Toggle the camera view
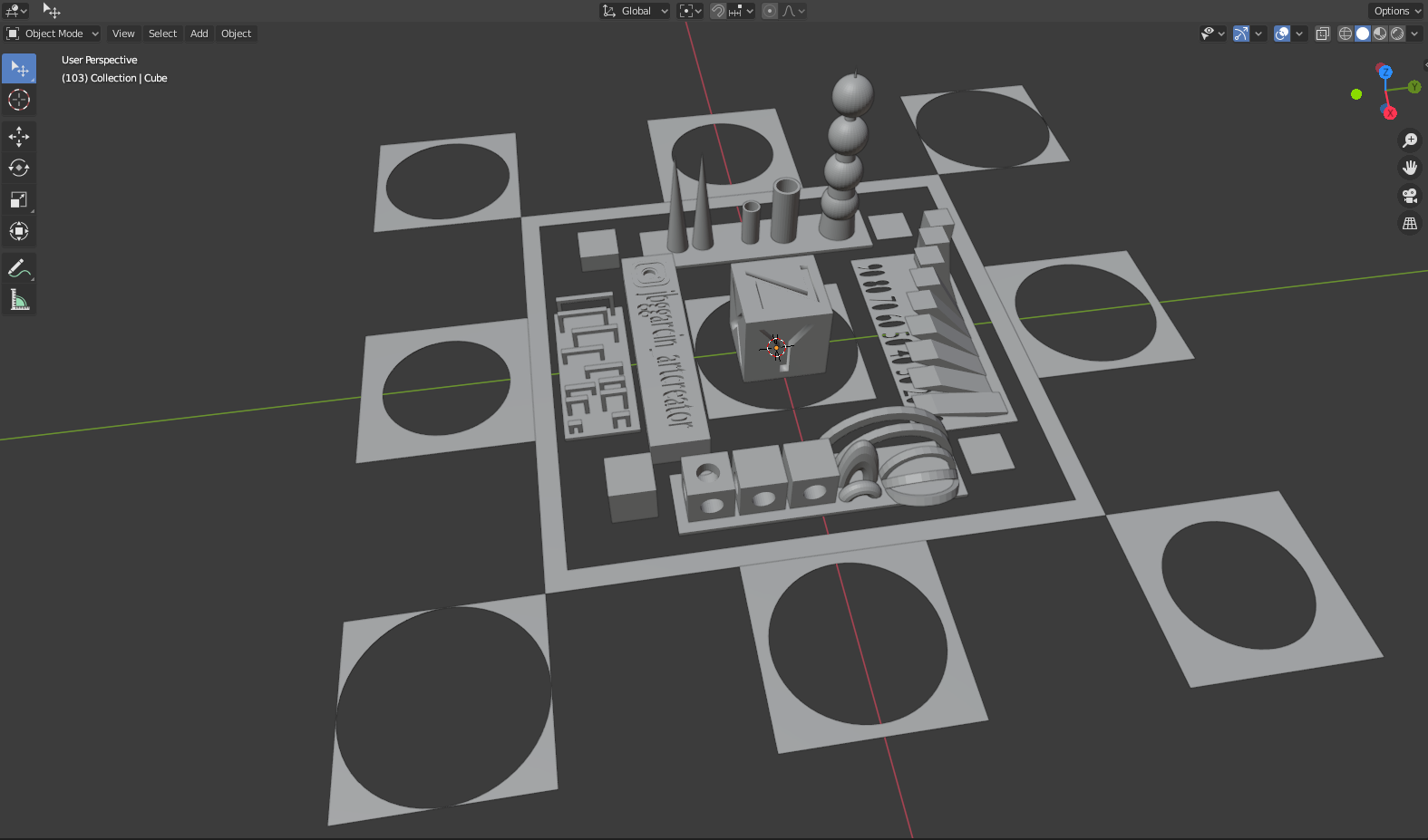The image size is (1428, 840). tap(1410, 195)
